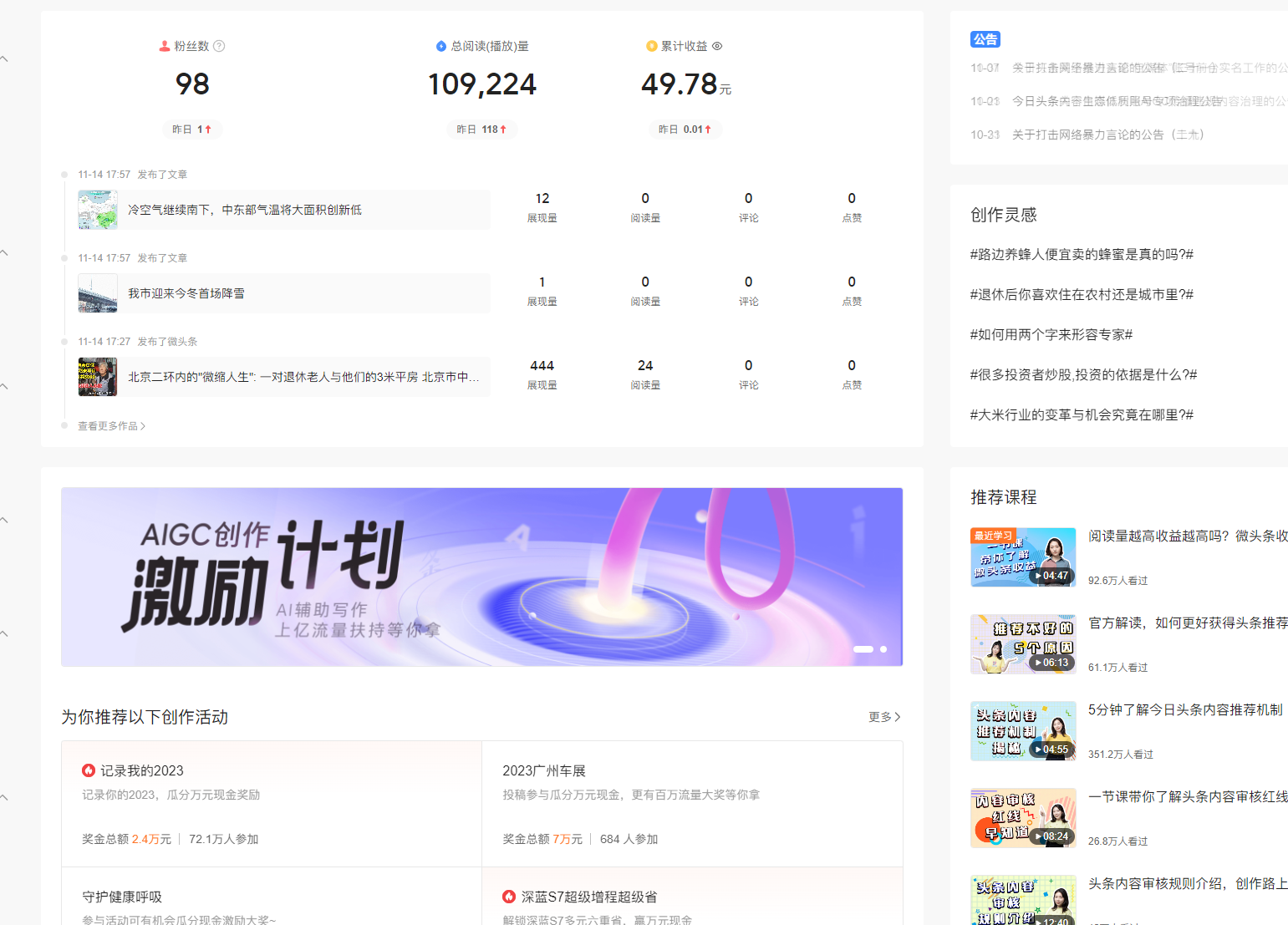Click the 444 展现量 stat
The width and height of the screenshot is (1288, 925).
pyautogui.click(x=542, y=374)
